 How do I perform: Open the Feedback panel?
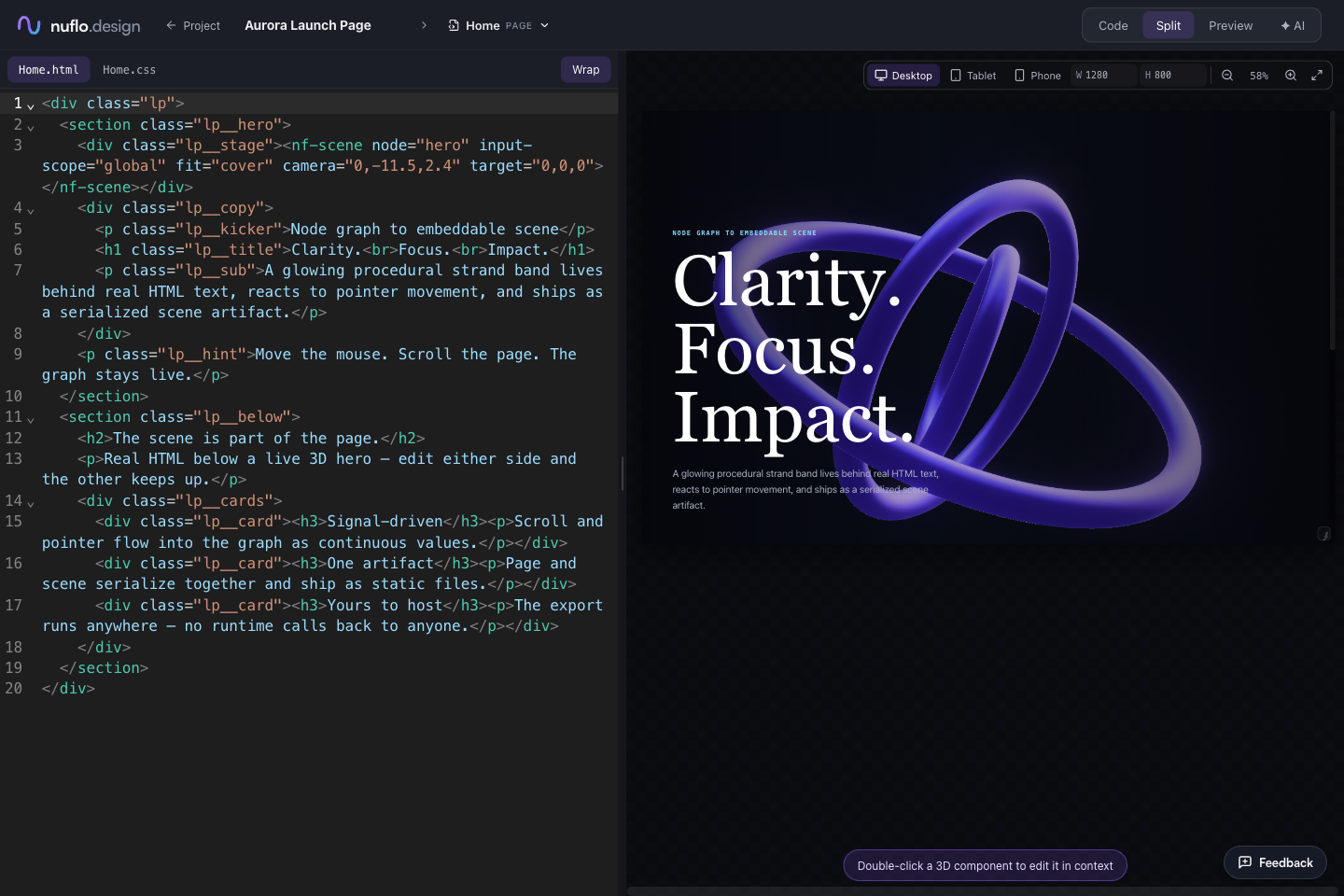click(x=1275, y=862)
